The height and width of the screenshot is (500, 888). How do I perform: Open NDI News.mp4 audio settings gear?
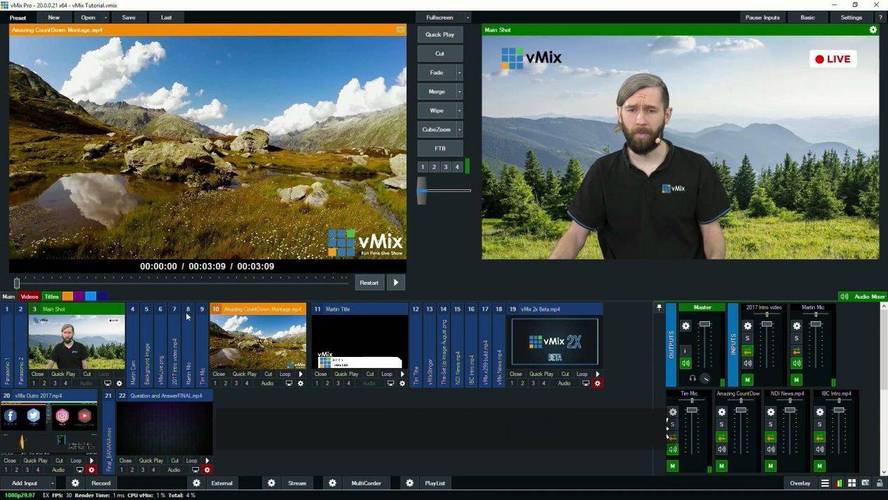click(x=771, y=412)
